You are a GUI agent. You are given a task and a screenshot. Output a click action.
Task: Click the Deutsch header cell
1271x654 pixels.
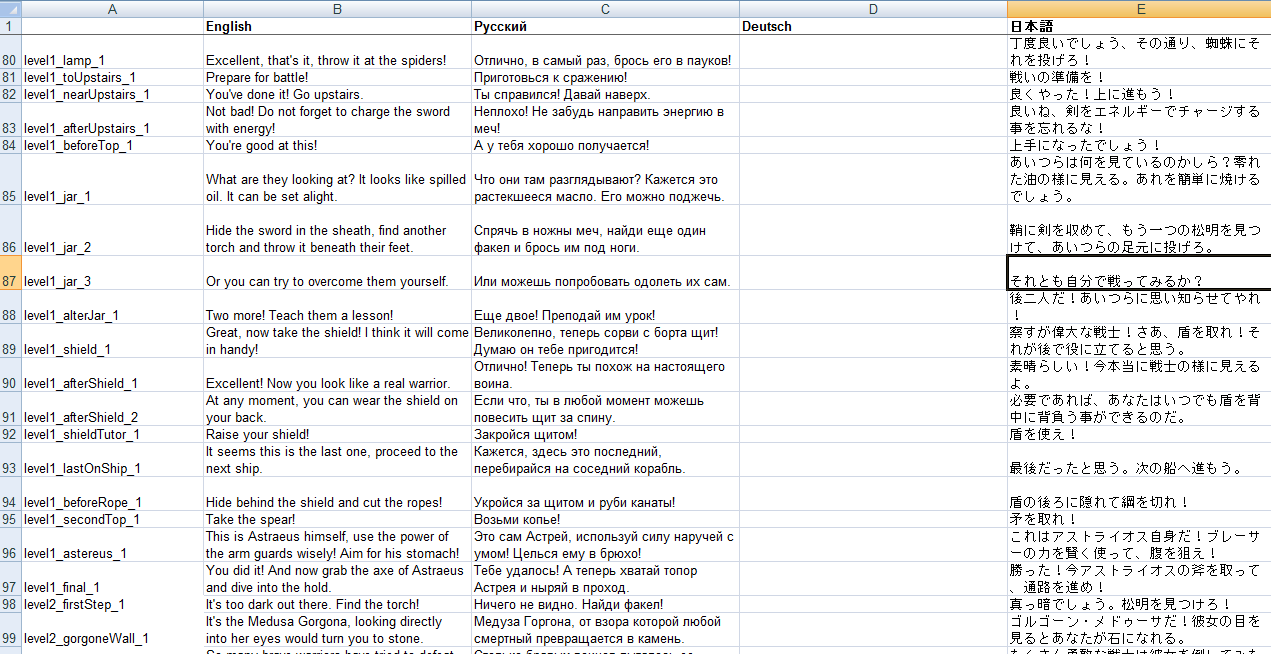point(873,26)
